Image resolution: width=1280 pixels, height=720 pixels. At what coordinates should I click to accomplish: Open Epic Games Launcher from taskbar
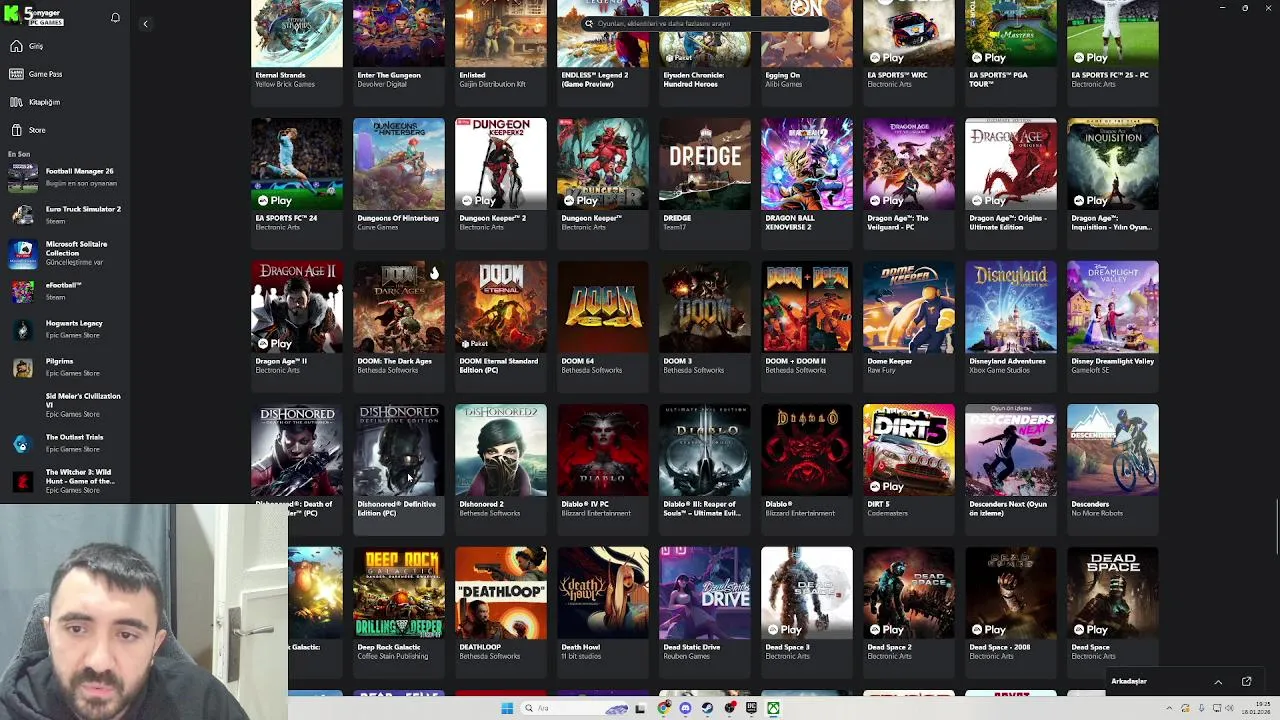coord(751,708)
